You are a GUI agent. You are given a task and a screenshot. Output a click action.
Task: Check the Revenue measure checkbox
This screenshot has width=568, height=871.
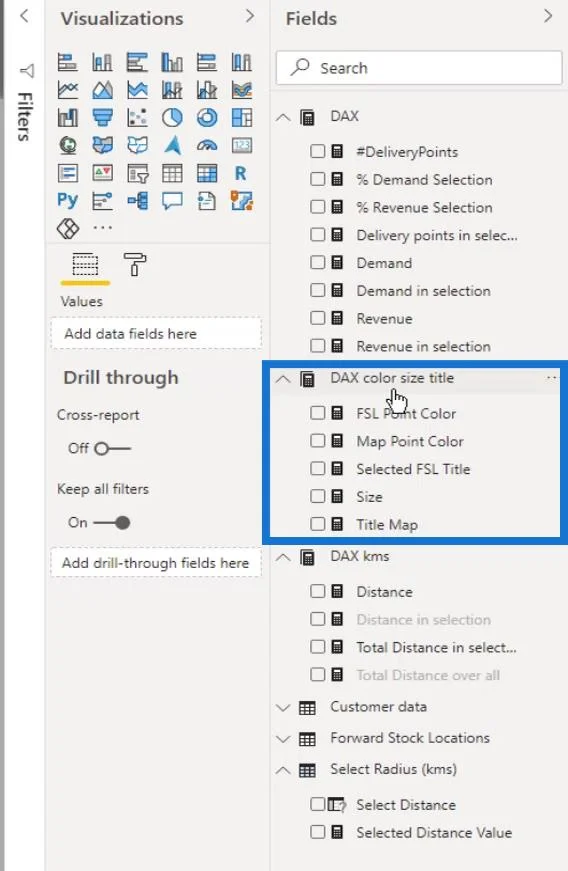point(318,318)
